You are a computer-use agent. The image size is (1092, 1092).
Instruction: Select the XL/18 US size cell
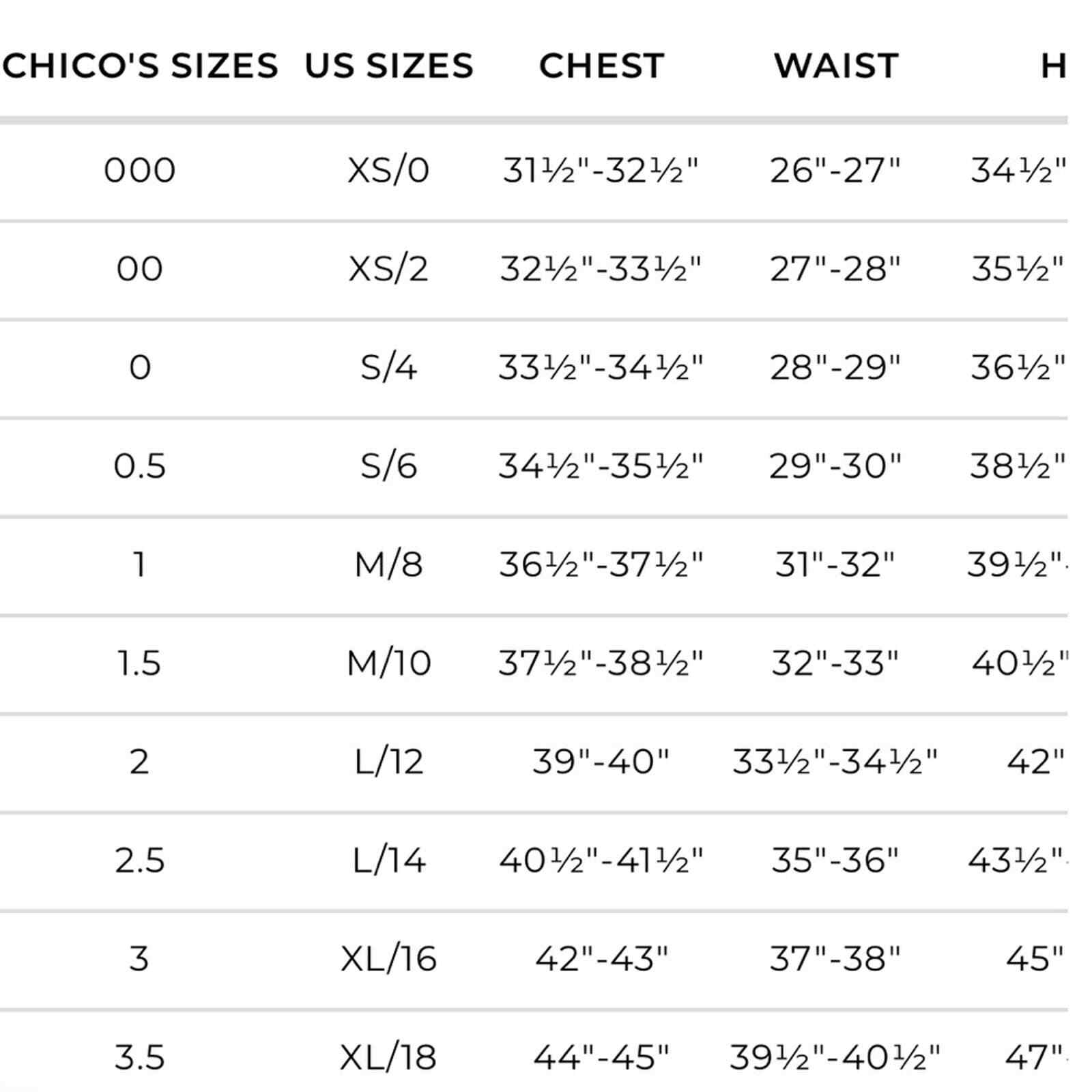[x=388, y=1057]
